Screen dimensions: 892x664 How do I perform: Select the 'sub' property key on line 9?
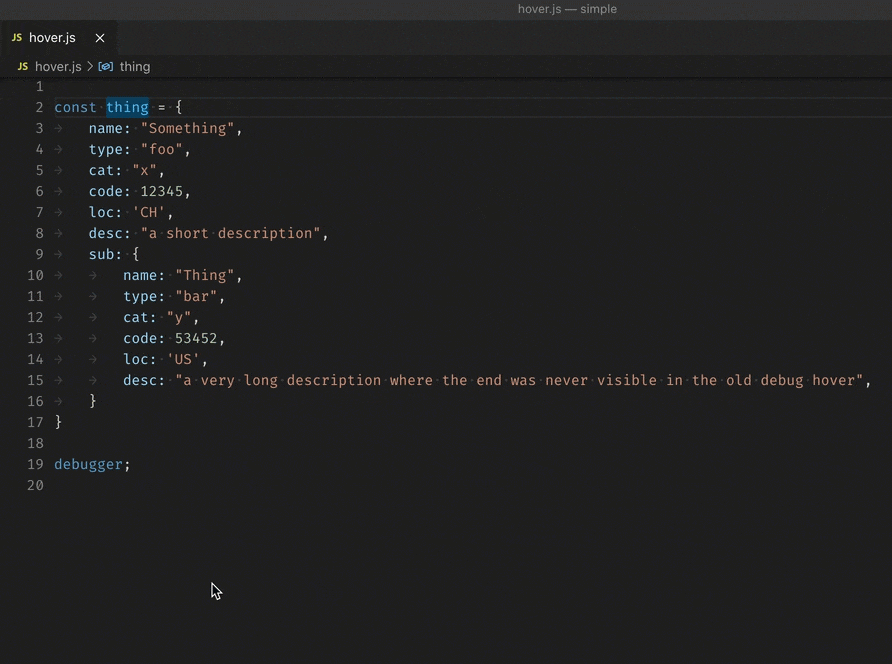click(100, 254)
